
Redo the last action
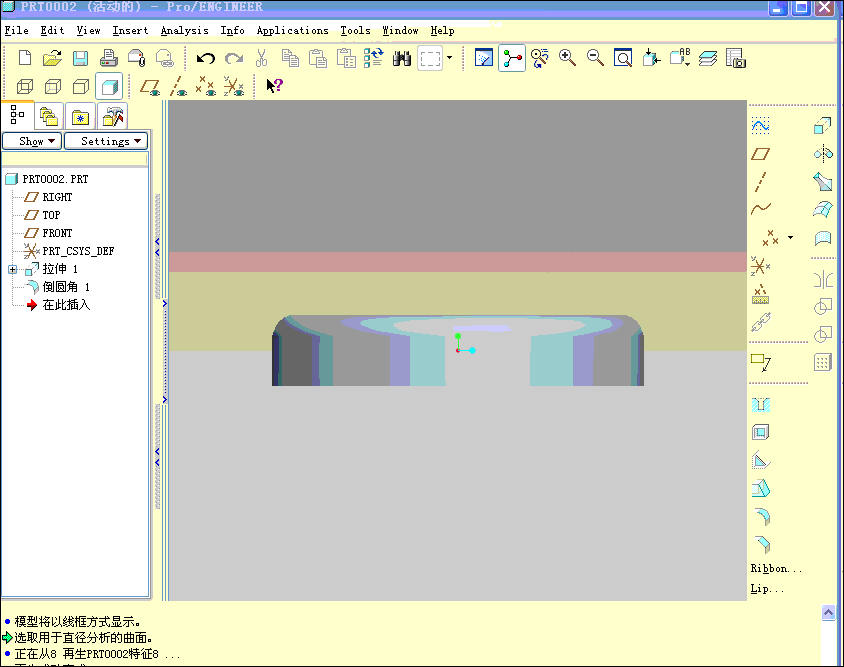[x=234, y=58]
